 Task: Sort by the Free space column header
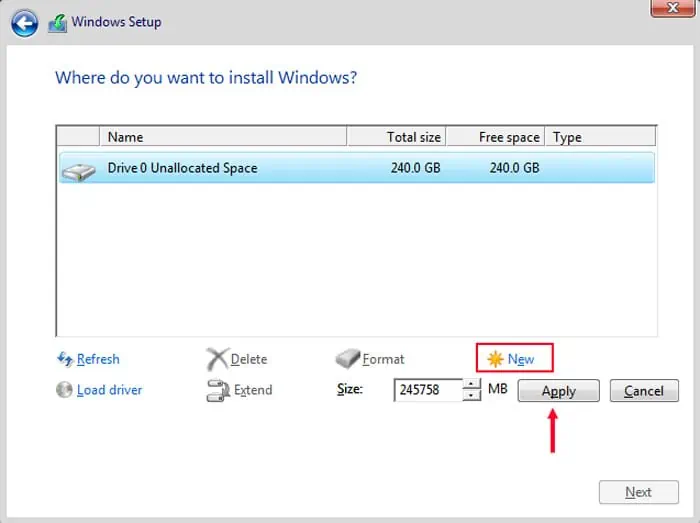coord(495,137)
